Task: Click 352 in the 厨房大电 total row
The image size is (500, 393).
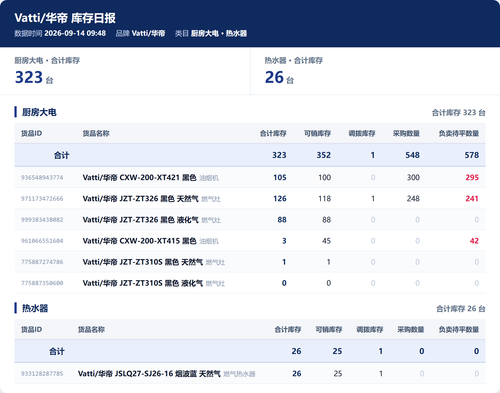Action: (x=324, y=155)
